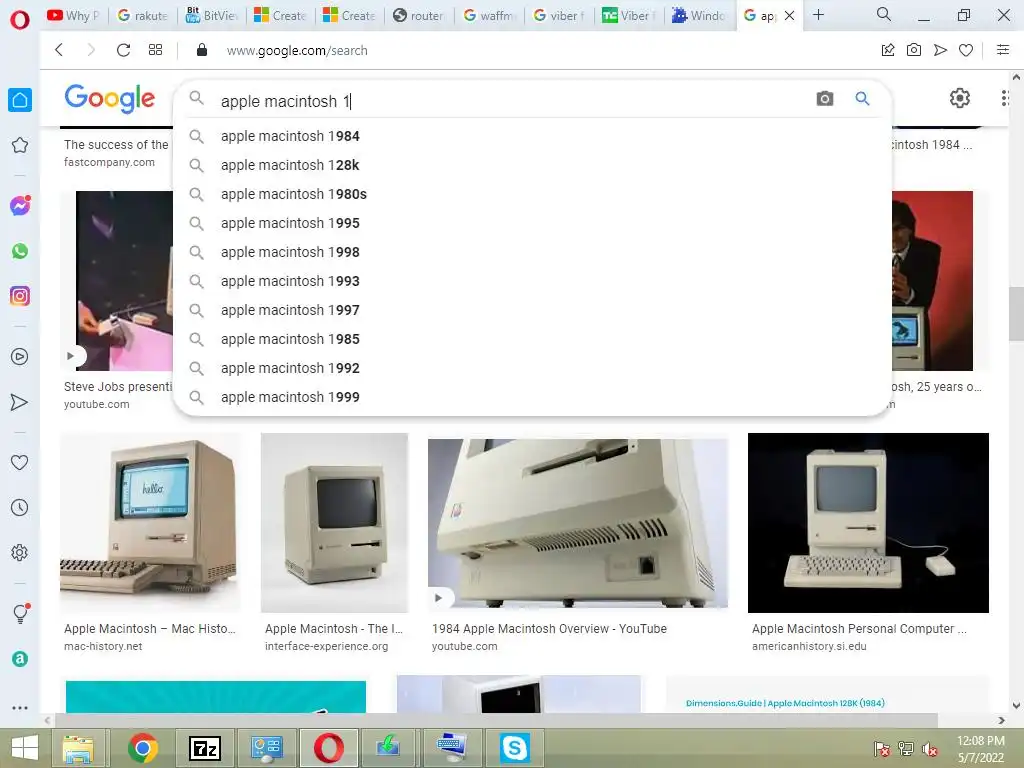This screenshot has width=1024, height=768.
Task: Add page to bookmarks heart in address bar
Action: [966, 50]
